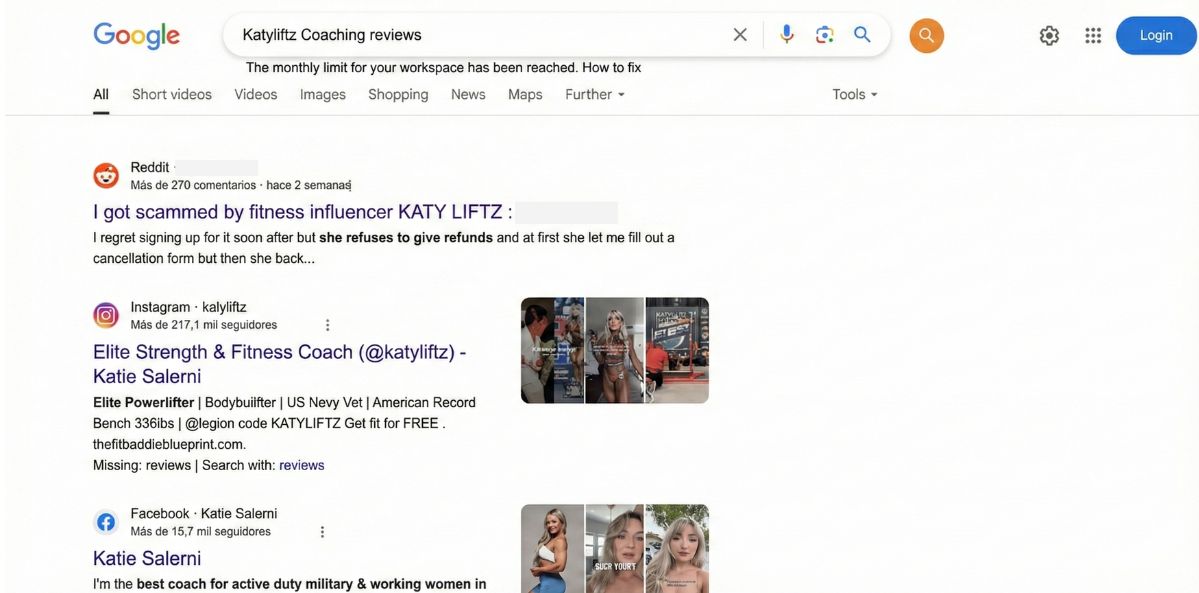Switch to the Shopping tab
1199x593 pixels.
398,94
